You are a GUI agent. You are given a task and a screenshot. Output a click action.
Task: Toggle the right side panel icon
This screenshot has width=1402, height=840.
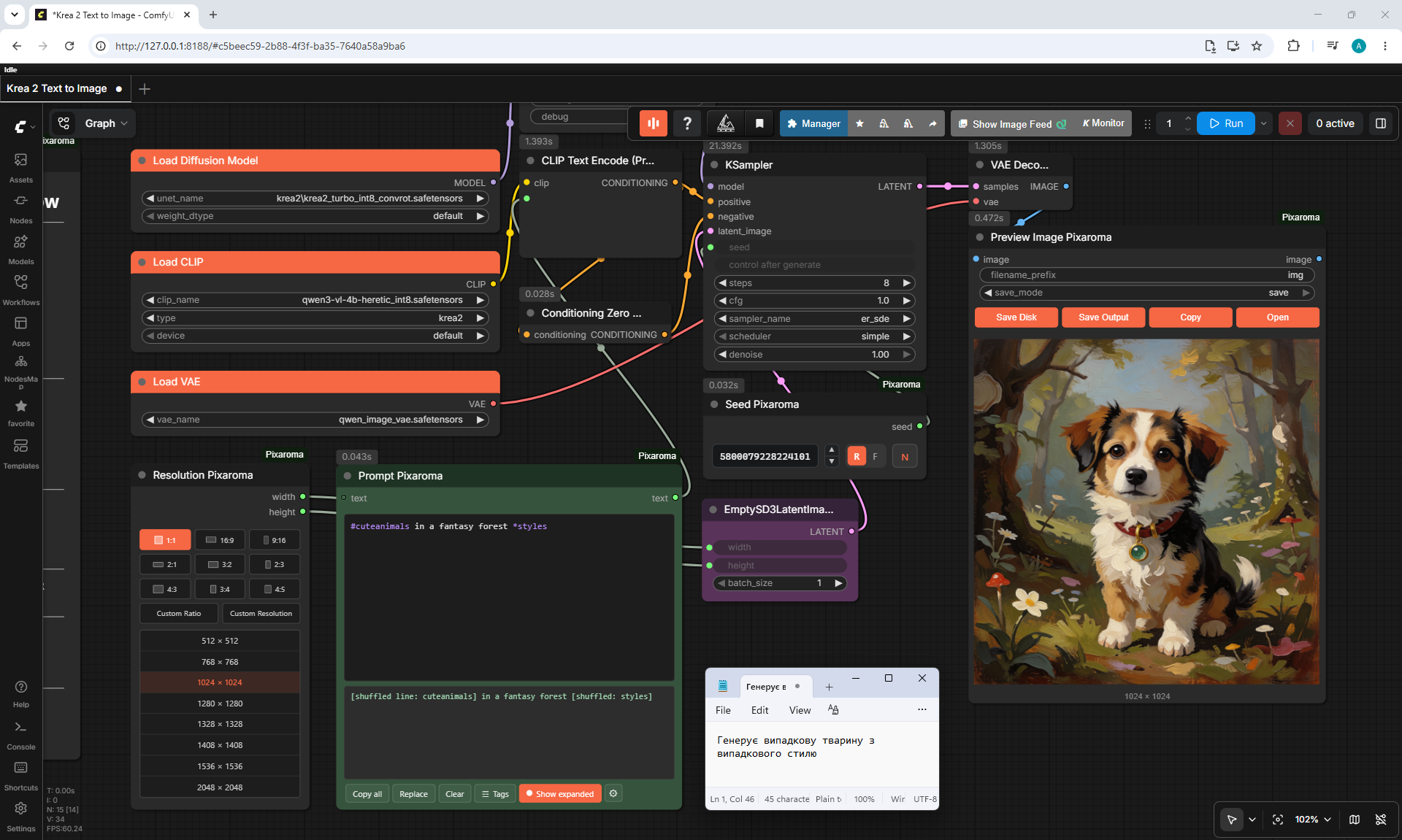1381,123
